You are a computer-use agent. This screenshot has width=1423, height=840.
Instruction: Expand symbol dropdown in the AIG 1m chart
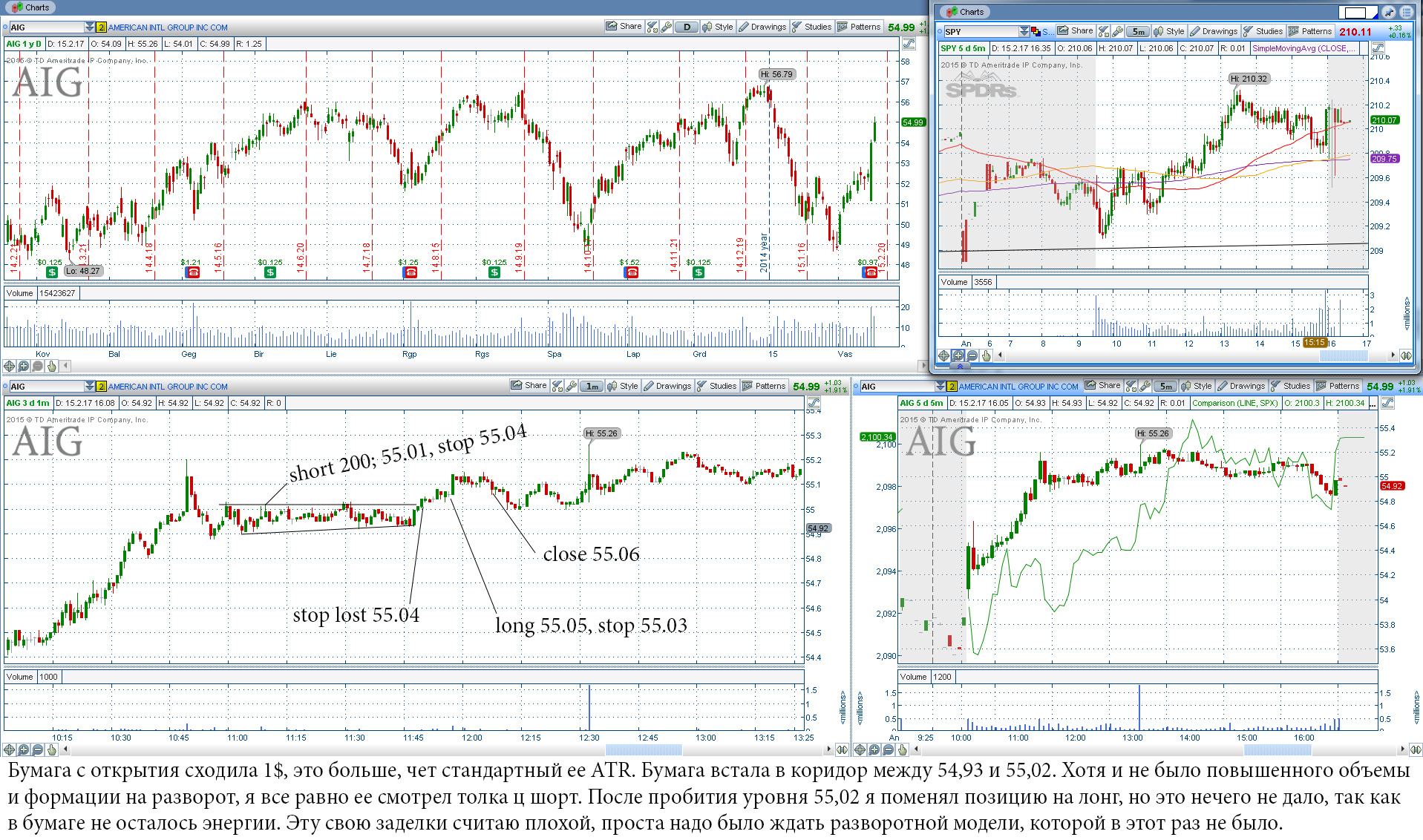point(90,387)
